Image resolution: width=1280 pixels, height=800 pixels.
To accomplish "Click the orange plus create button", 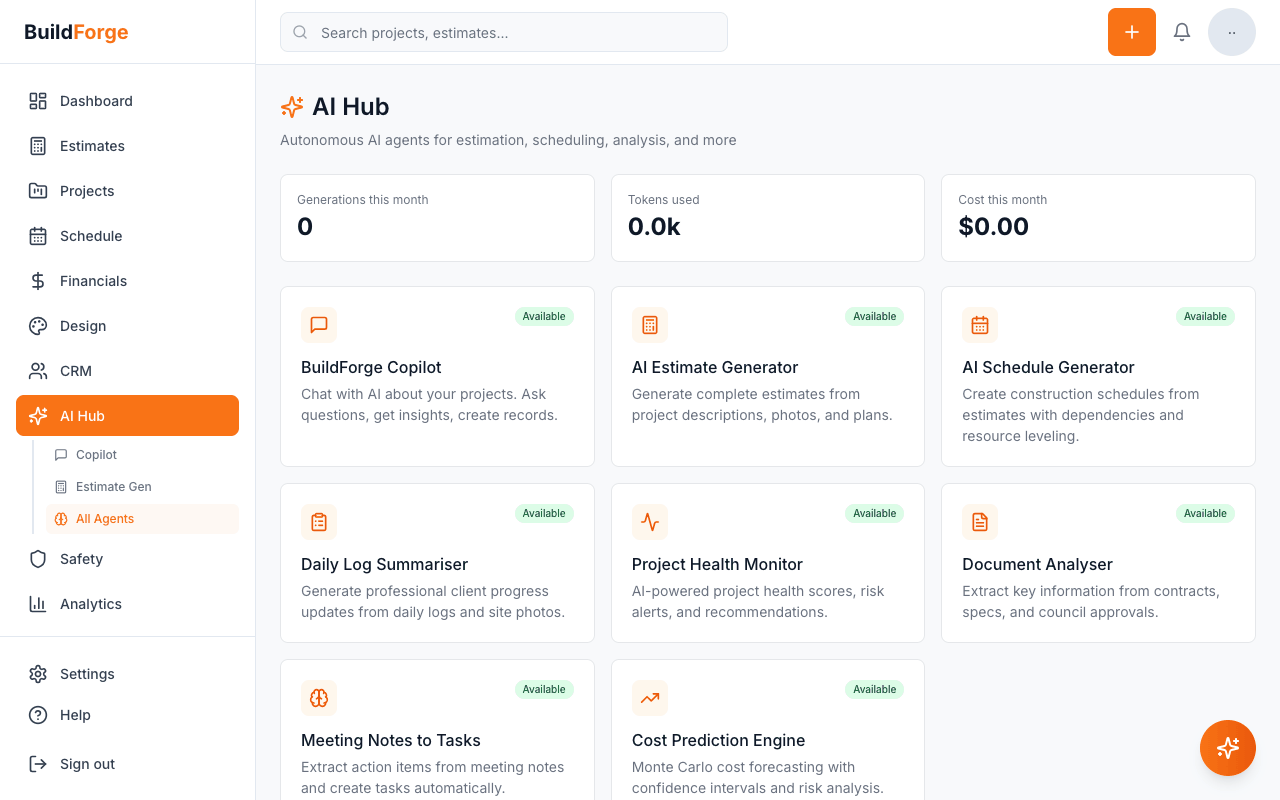I will [1131, 31].
